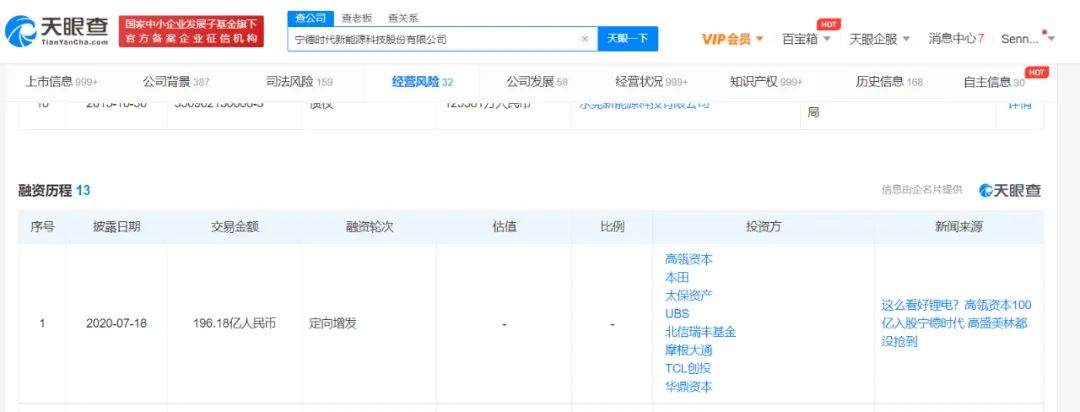Image resolution: width=1080 pixels, height=412 pixels.
Task: Go to the 知识产权 tab
Action: tap(766, 81)
